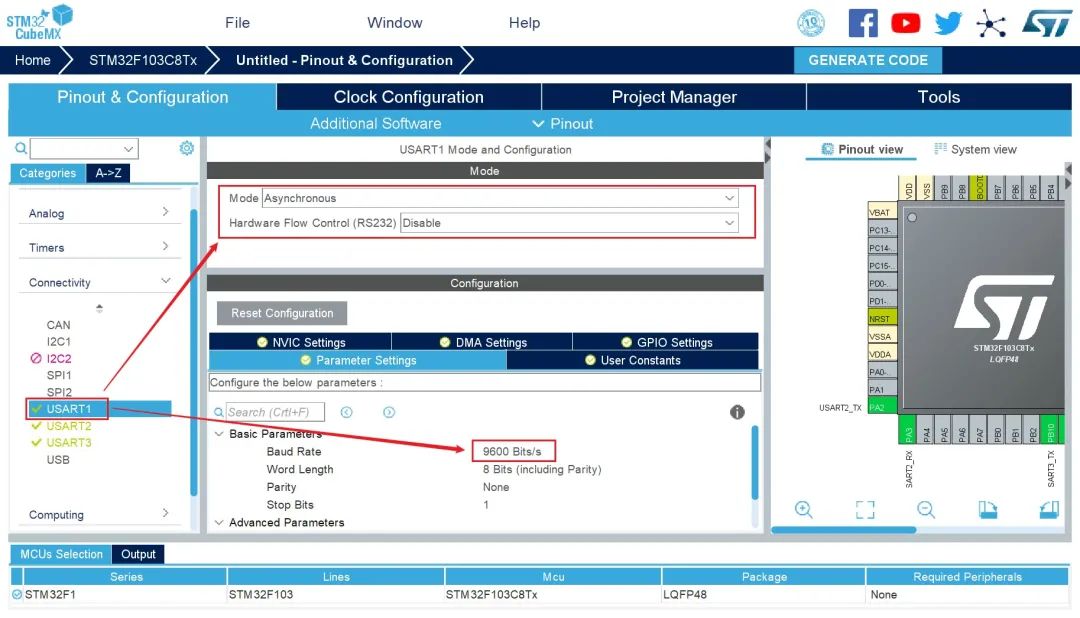Open the User Constants tab
The height and width of the screenshot is (618, 1080).
click(x=632, y=360)
